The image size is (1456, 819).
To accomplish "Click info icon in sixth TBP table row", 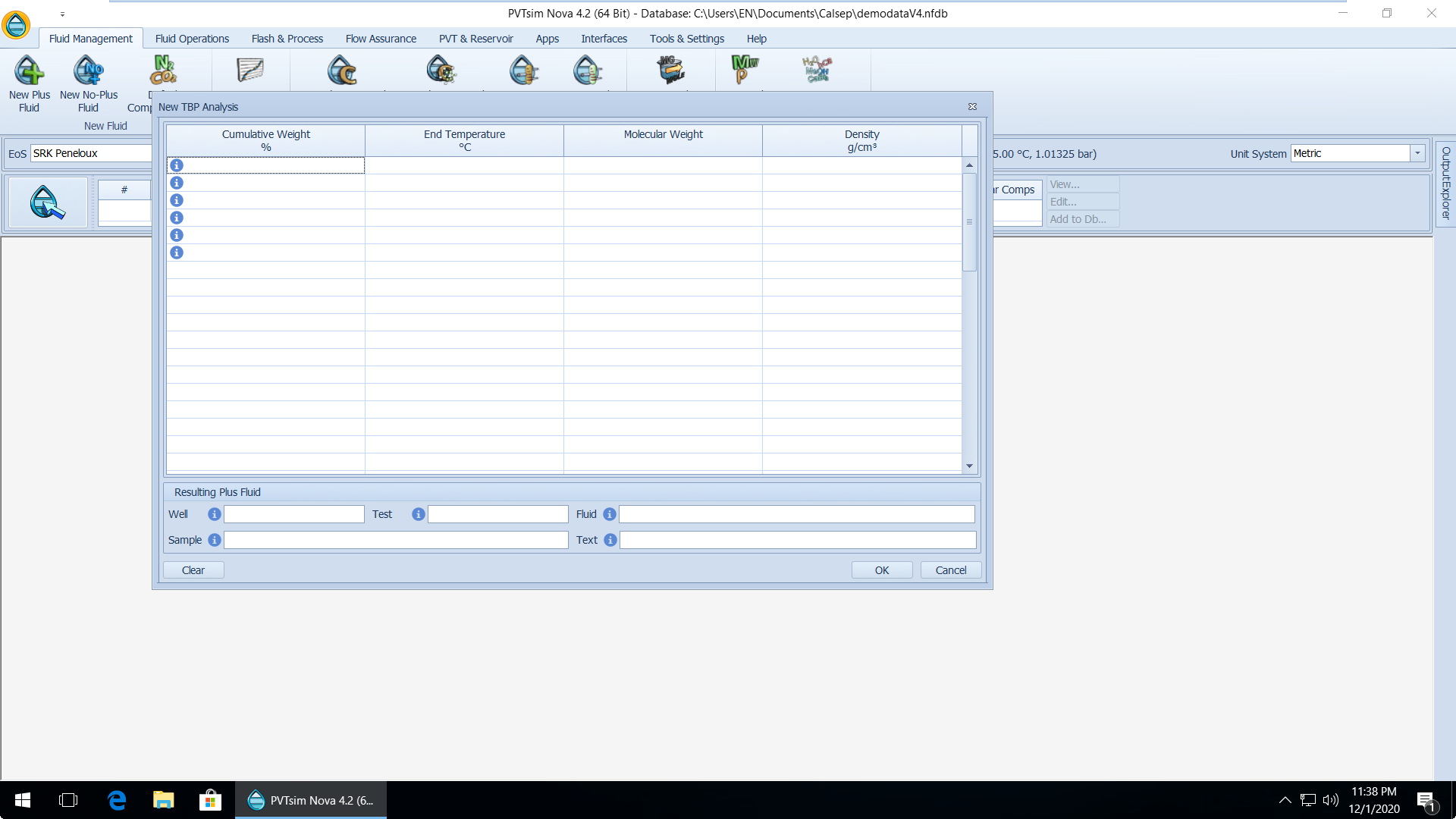I will [x=177, y=253].
